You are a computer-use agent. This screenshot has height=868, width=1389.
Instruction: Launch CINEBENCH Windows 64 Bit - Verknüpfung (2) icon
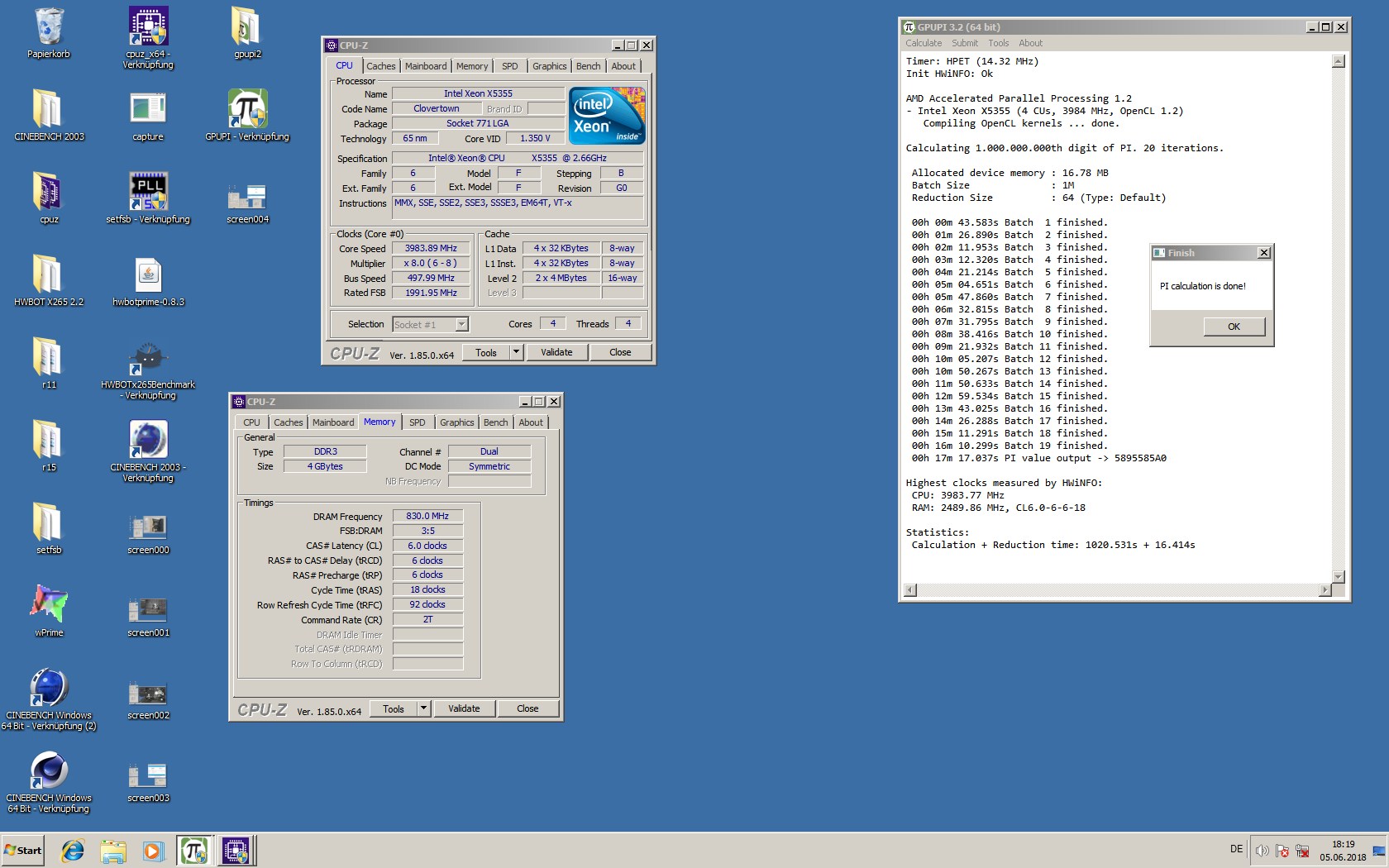[49, 688]
